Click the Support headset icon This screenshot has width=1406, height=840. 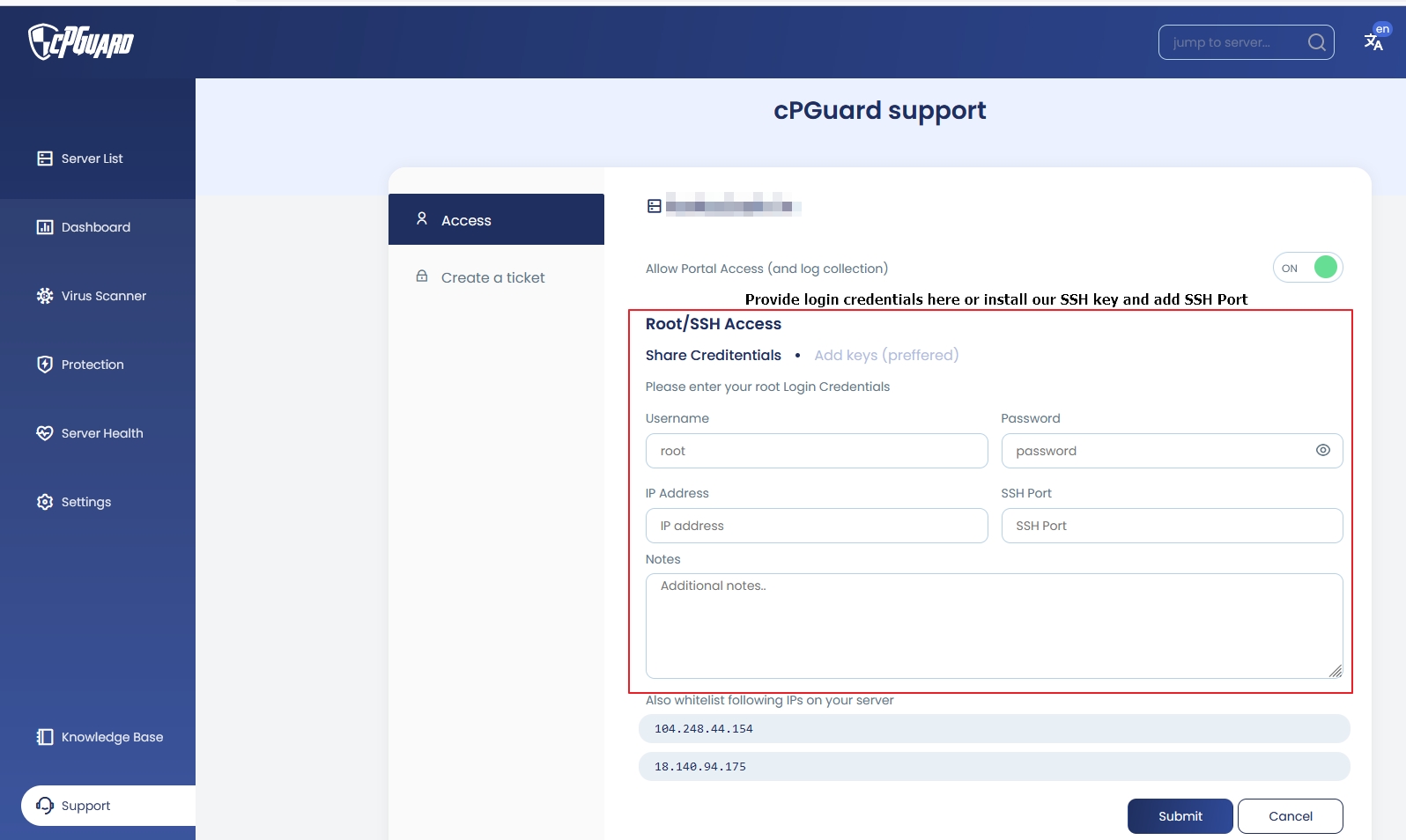click(x=45, y=806)
